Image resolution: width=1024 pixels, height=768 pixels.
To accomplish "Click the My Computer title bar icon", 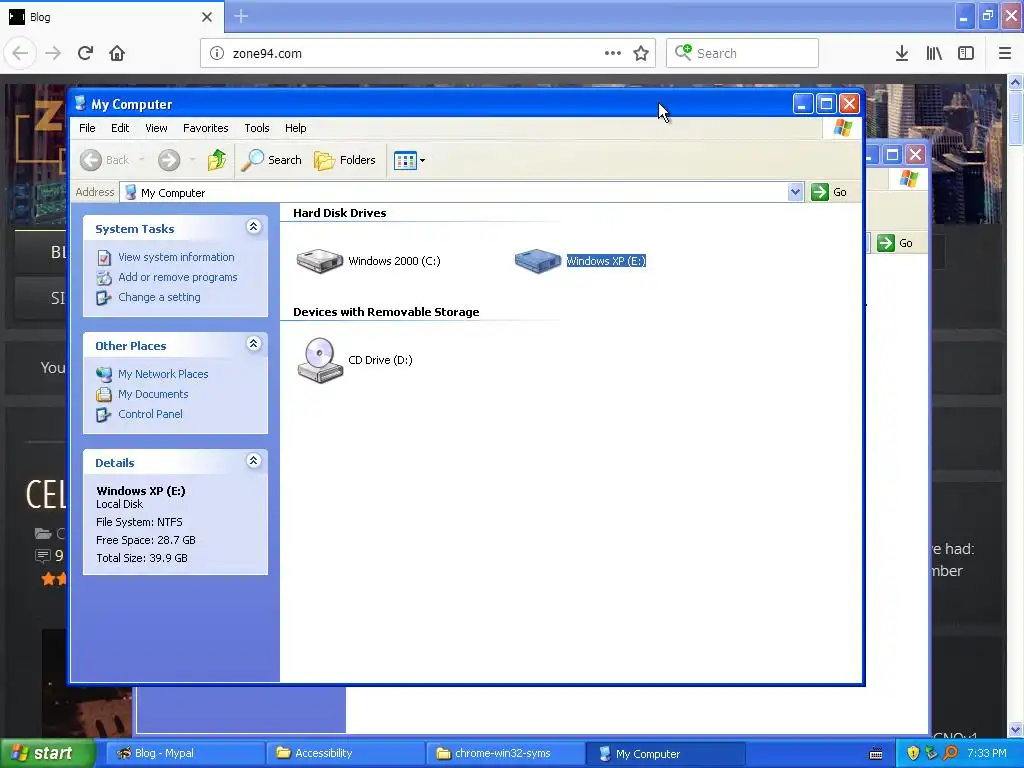I will click(x=80, y=103).
